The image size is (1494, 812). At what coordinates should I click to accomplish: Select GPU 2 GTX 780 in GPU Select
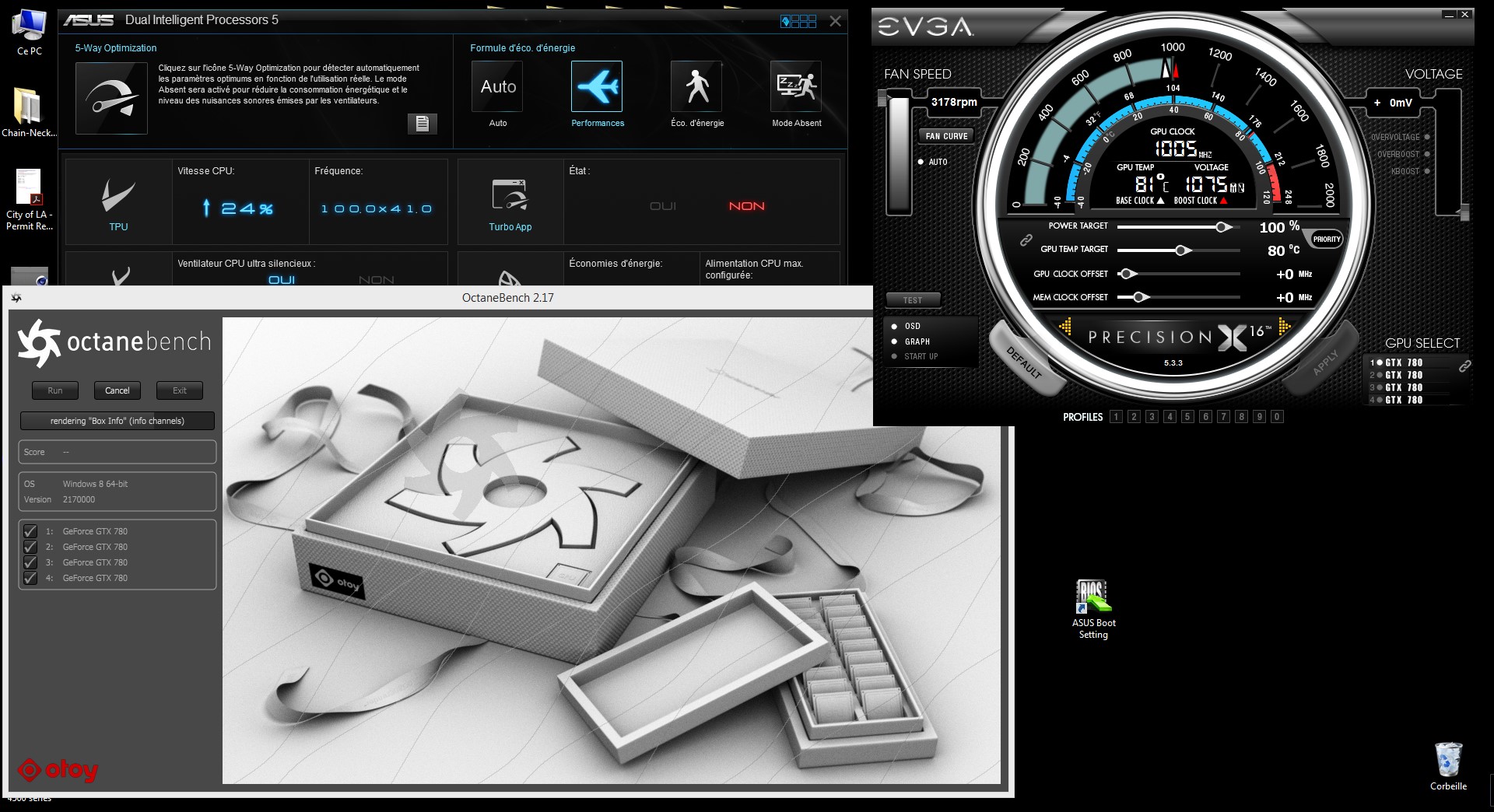click(x=1397, y=375)
